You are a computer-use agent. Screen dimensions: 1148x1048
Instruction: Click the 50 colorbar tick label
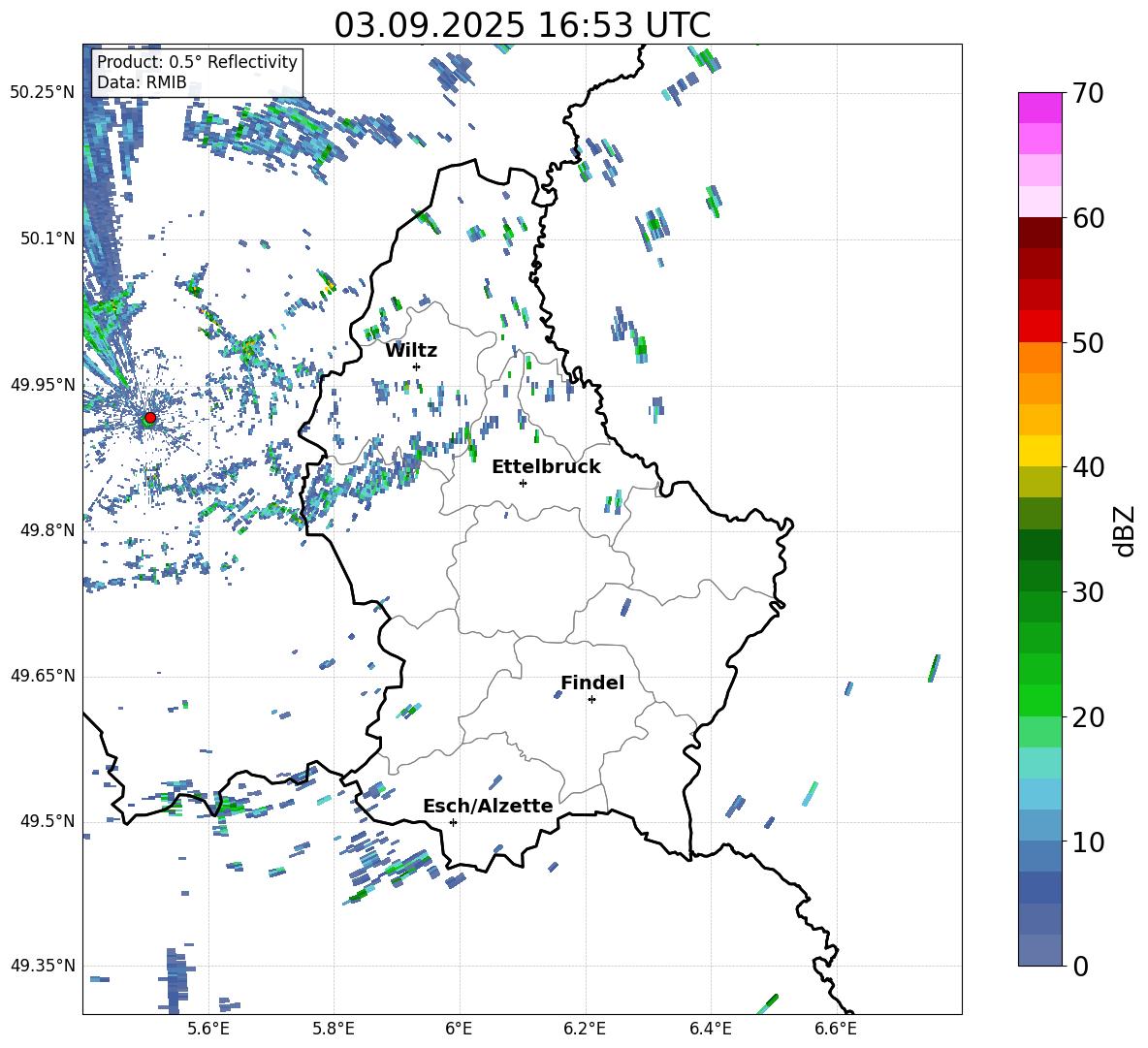click(1087, 343)
